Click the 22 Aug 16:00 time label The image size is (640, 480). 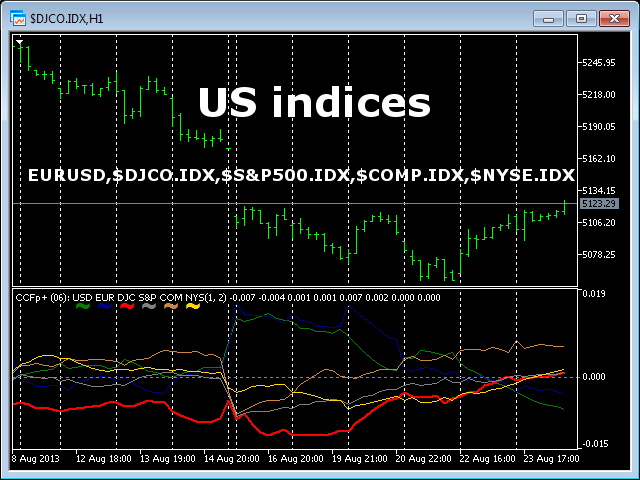488,459
